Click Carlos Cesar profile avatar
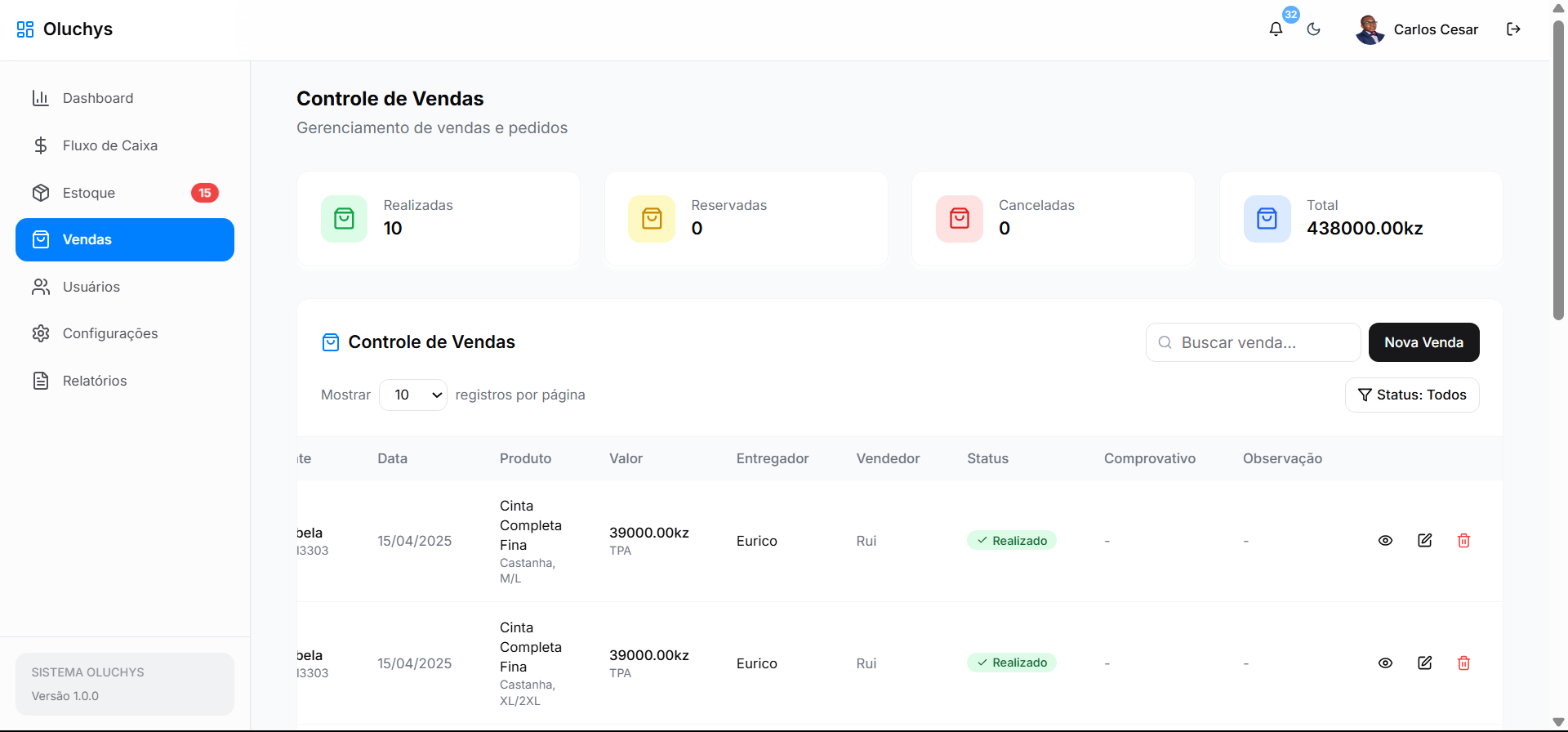 tap(1370, 29)
